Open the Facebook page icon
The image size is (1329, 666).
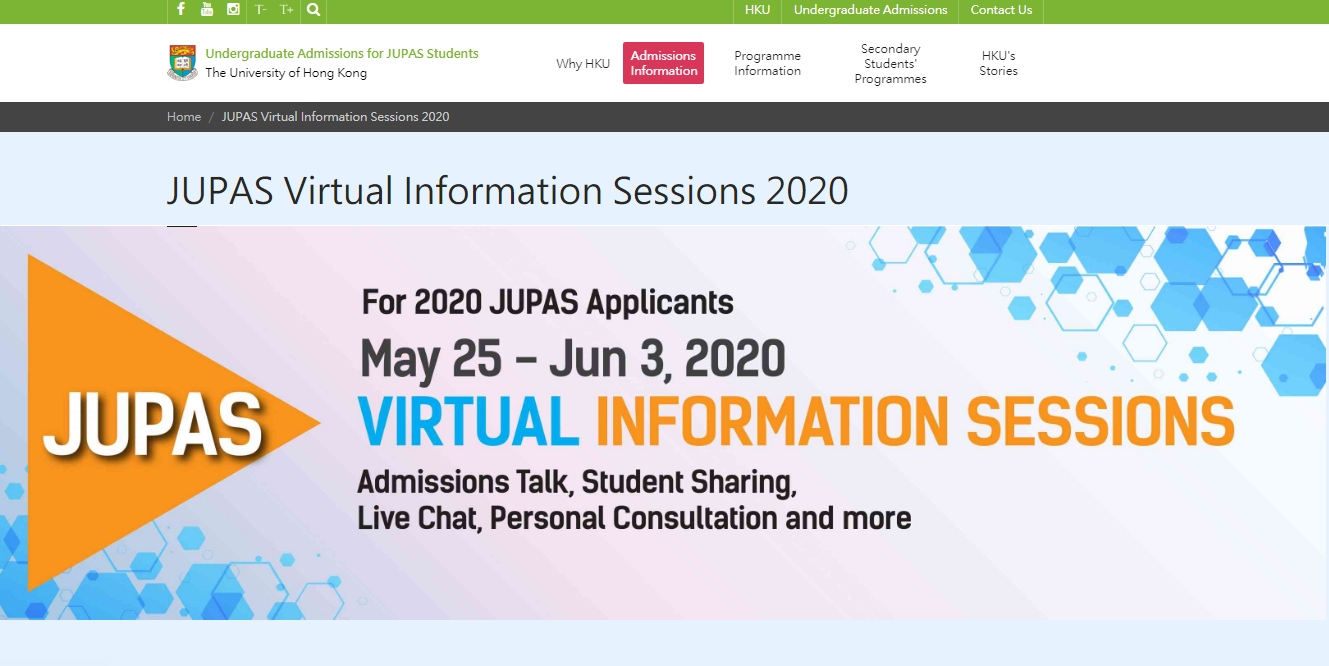(181, 10)
